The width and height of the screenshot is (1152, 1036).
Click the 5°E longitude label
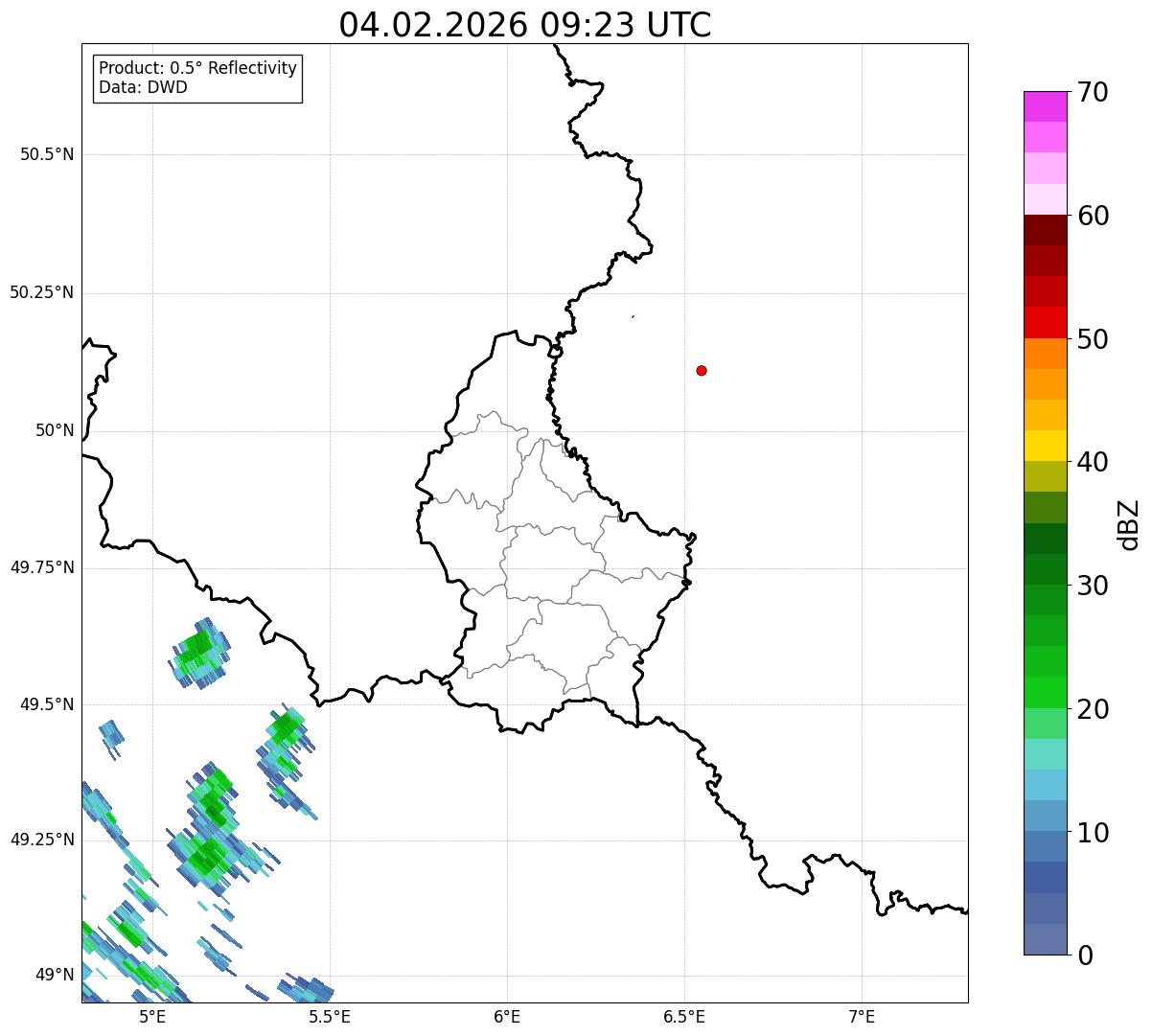click(152, 1016)
